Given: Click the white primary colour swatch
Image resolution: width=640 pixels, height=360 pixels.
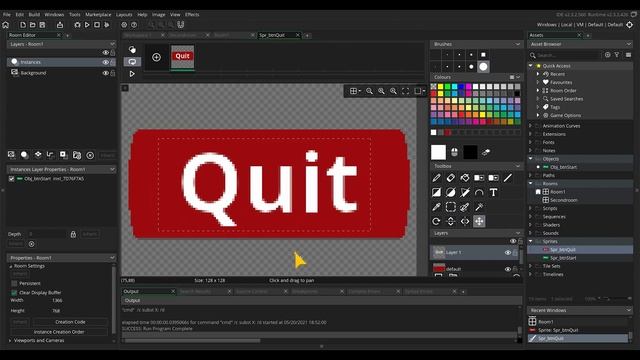Looking at the screenshot, I should [438, 152].
